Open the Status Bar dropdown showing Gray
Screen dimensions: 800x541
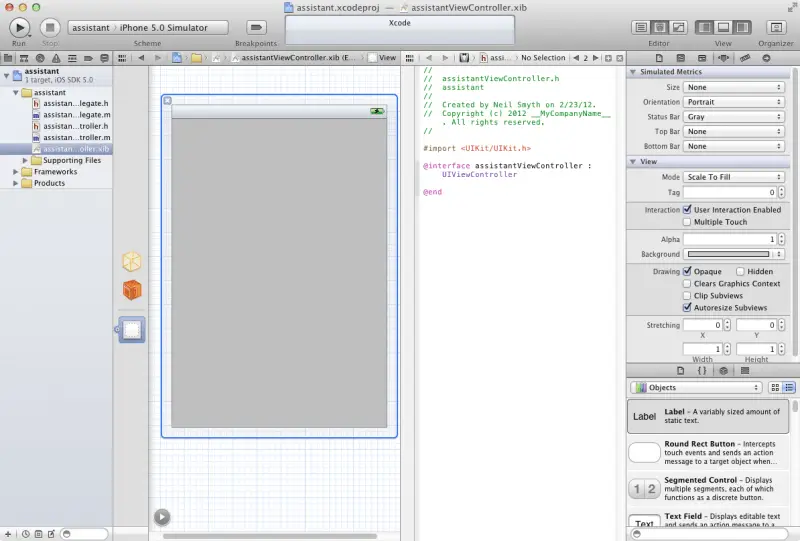pyautogui.click(x=734, y=117)
